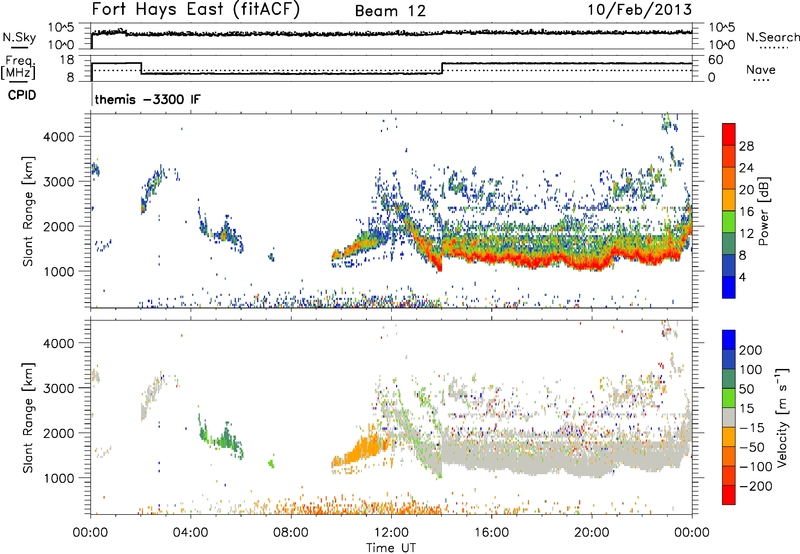Click the "18" frequency axis value
The image size is (800, 554).
[66, 60]
